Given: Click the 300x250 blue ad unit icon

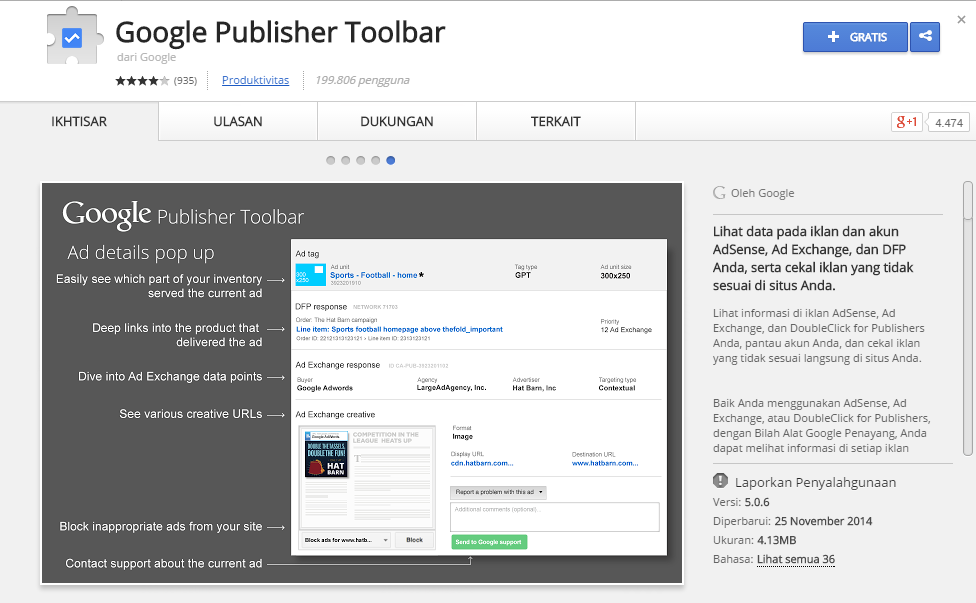Looking at the screenshot, I should 310,275.
